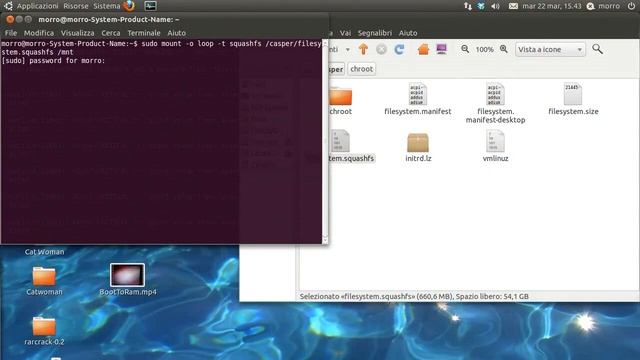Select the casper path bar button
640x360 pixels.
(x=337, y=69)
